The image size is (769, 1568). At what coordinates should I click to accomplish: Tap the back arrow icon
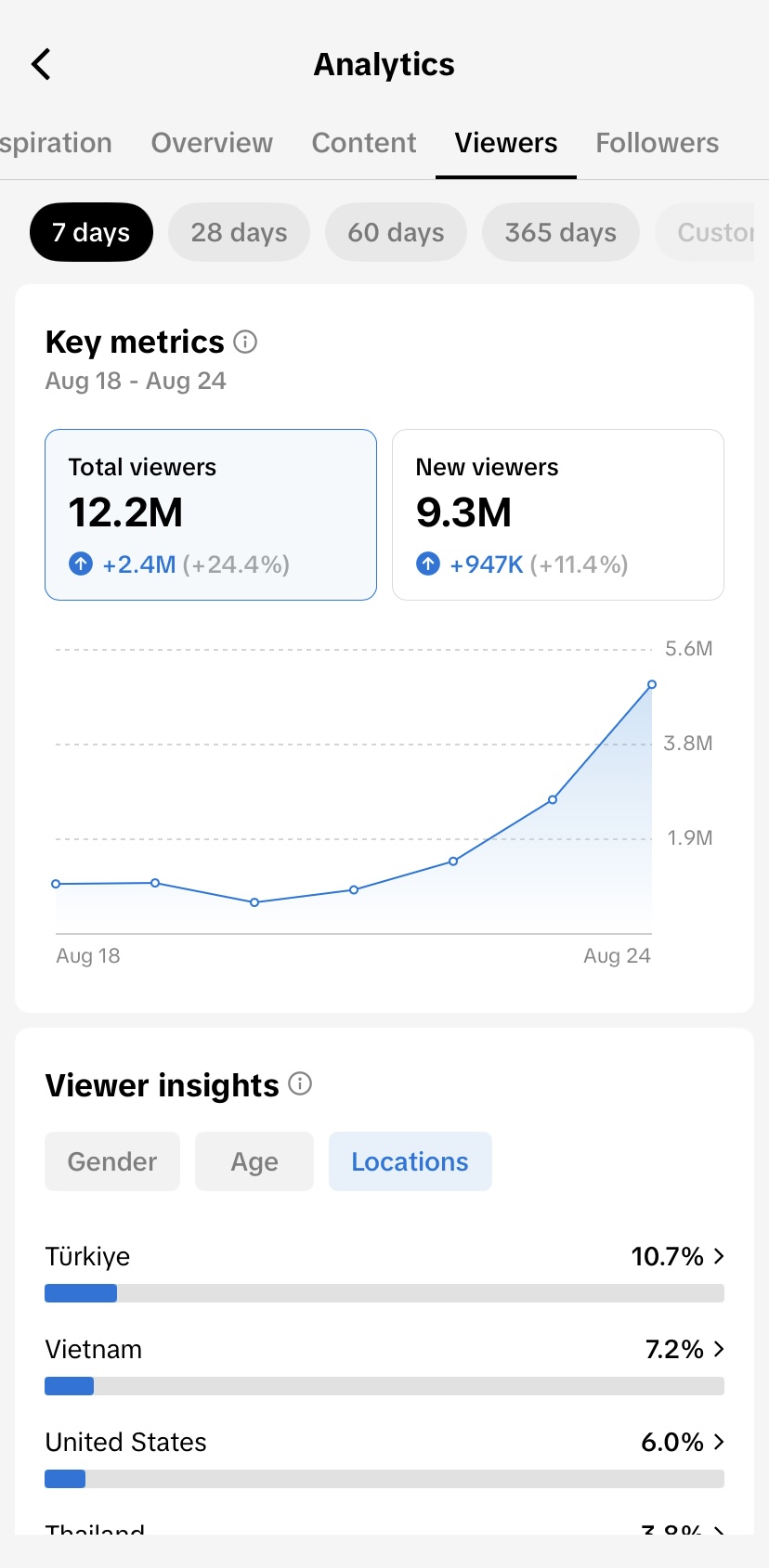point(41,64)
